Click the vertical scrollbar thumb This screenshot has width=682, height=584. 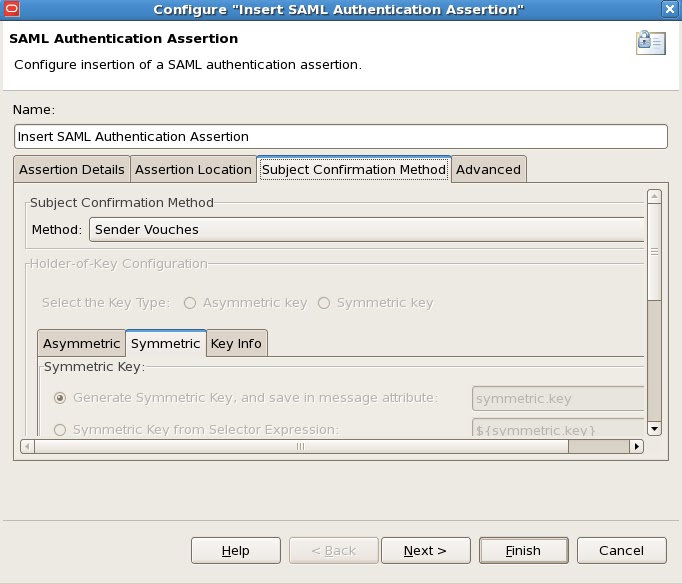pos(654,251)
